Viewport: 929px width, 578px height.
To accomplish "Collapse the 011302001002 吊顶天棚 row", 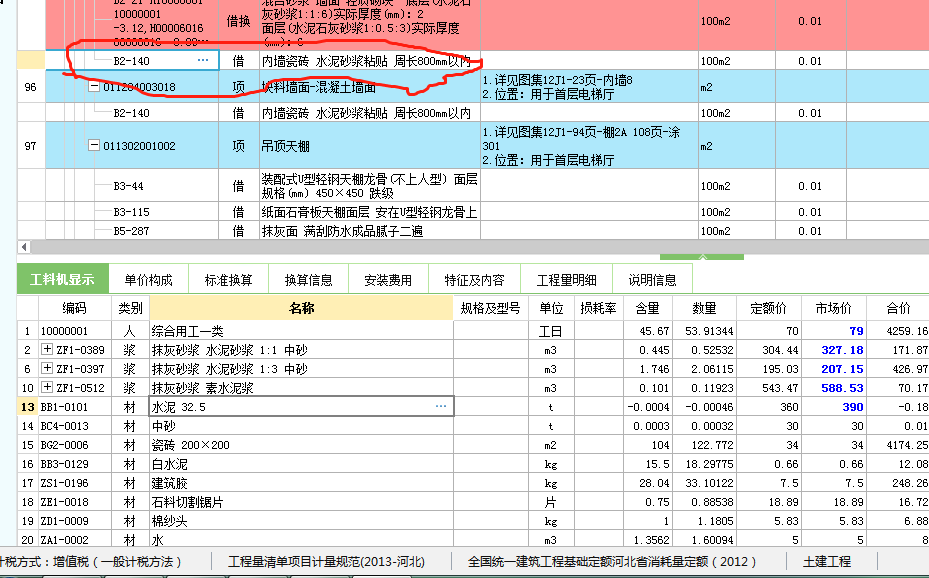I will tap(94, 144).
